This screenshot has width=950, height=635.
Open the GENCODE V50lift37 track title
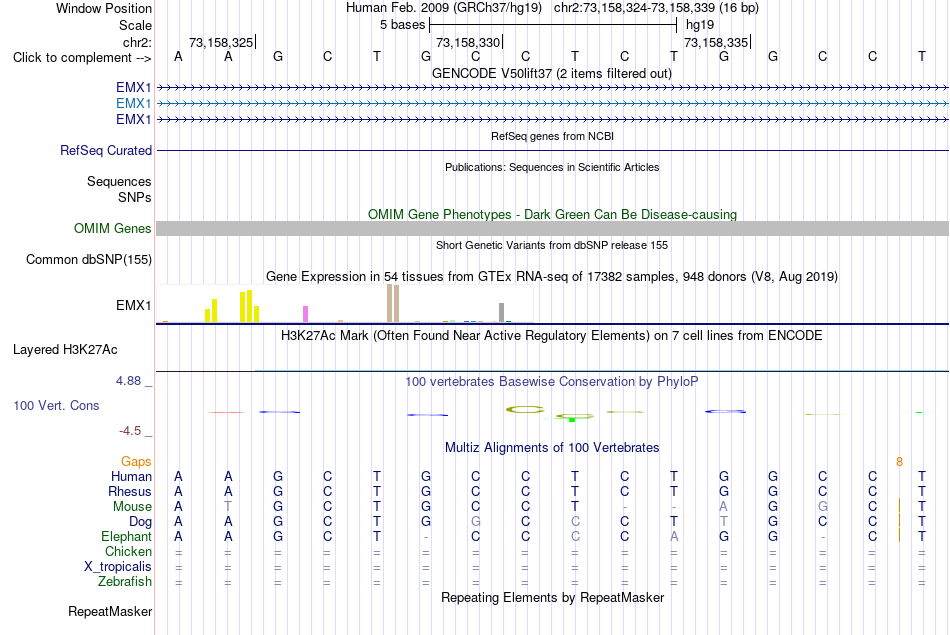[551, 73]
